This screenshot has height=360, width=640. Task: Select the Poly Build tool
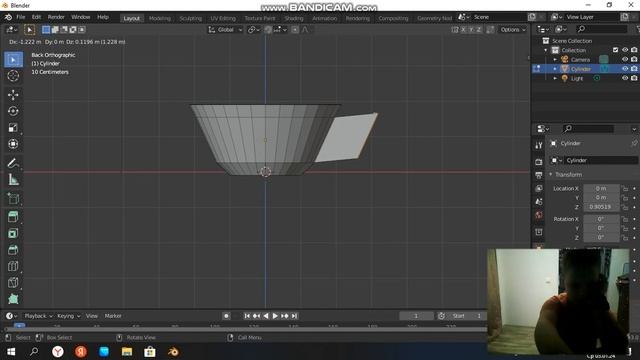coord(13,299)
